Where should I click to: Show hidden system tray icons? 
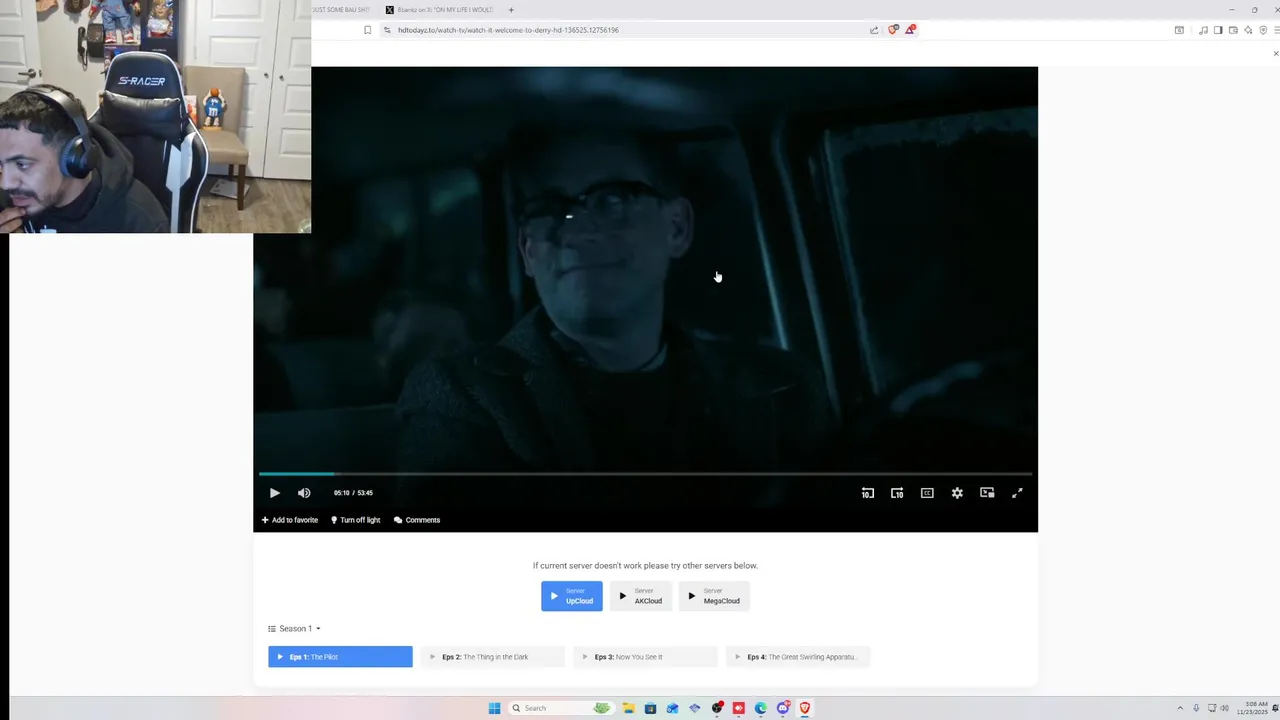pyautogui.click(x=1180, y=708)
